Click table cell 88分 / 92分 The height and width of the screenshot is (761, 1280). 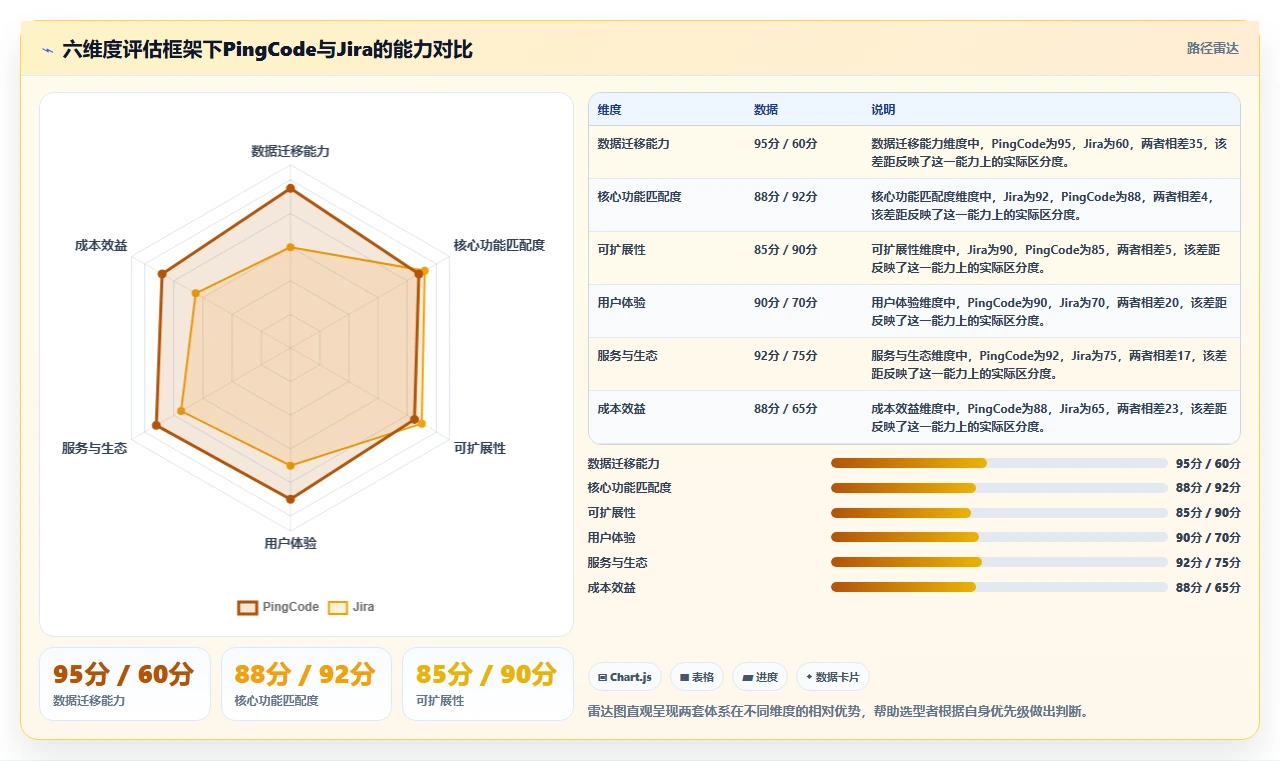click(x=785, y=196)
